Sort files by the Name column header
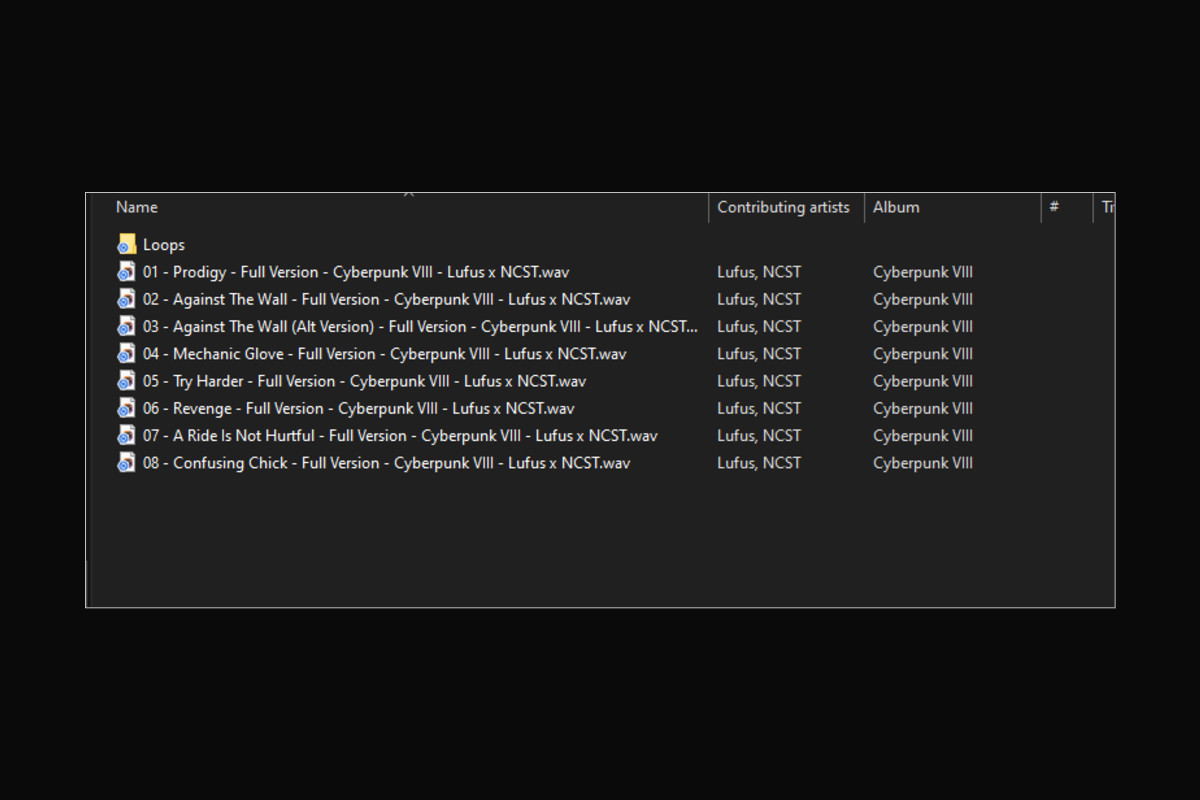This screenshot has width=1200, height=800. [137, 207]
